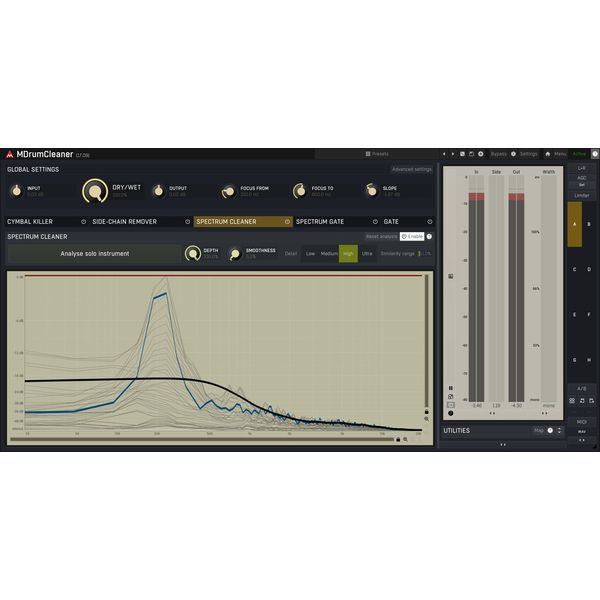Viewport: 600px width, 600px height.
Task: Click the Input gain knob
Action: (16, 191)
